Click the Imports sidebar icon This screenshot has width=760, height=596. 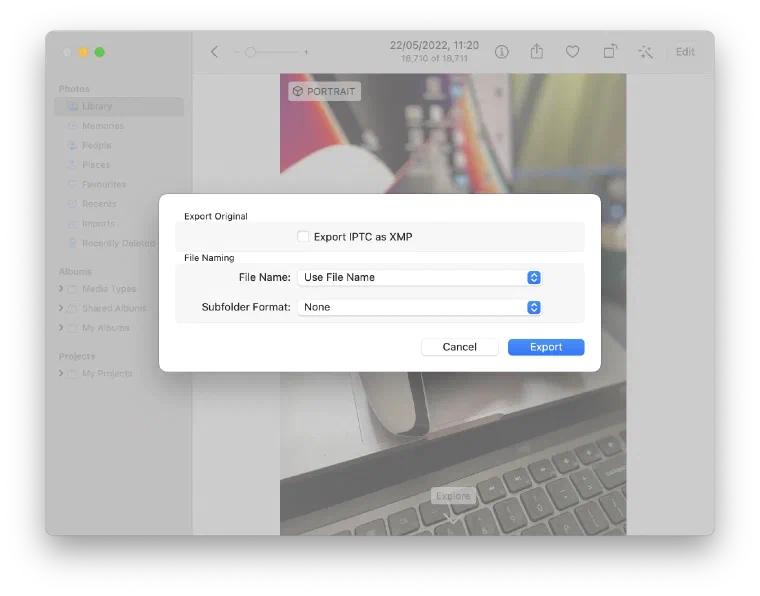pos(72,223)
